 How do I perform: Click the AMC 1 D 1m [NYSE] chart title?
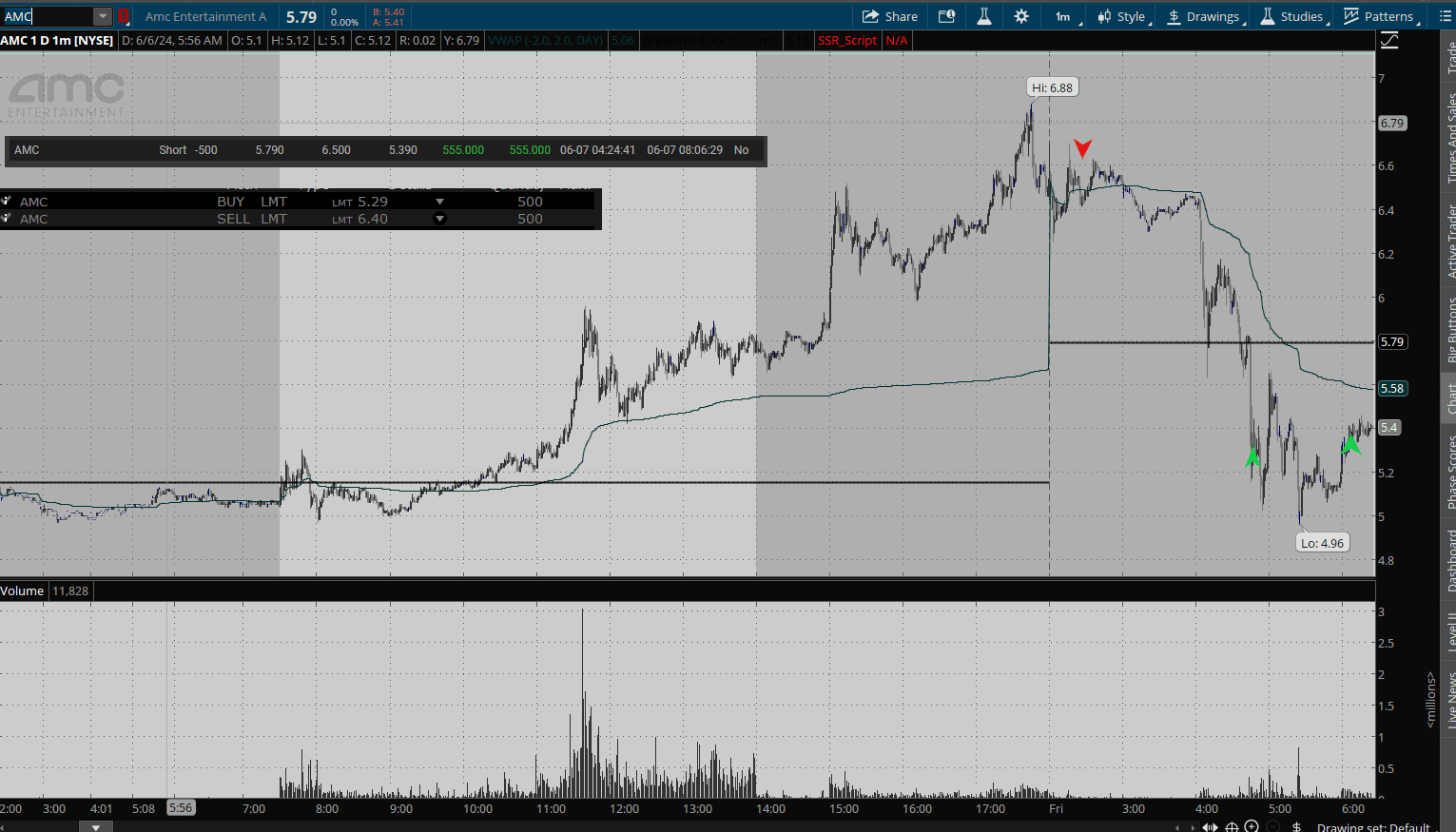click(57, 41)
